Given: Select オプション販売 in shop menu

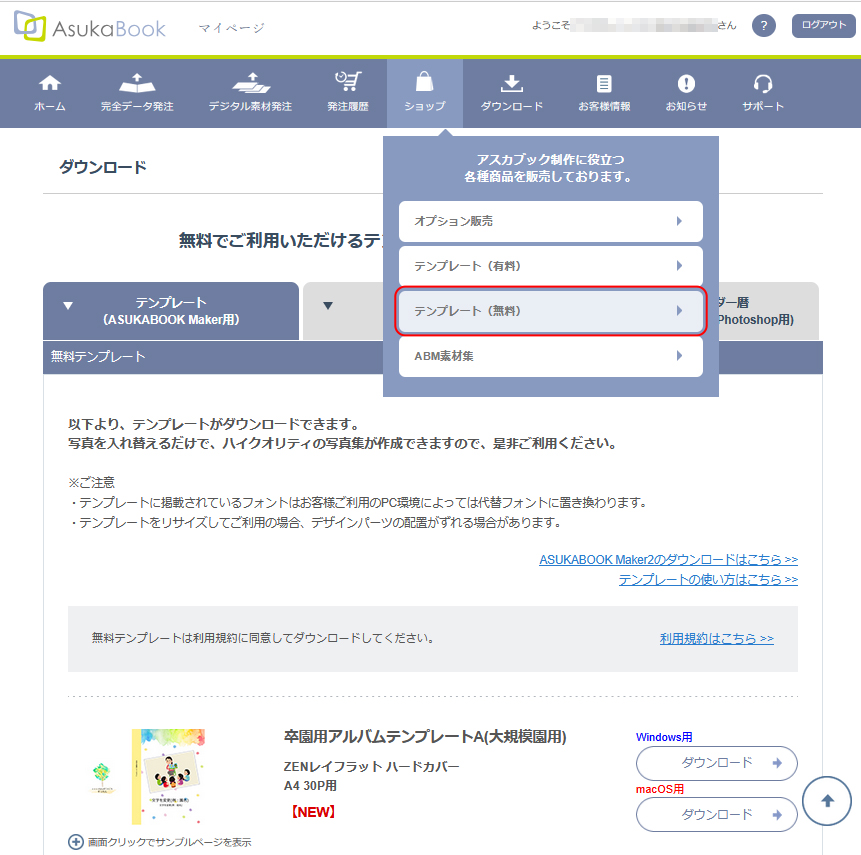Looking at the screenshot, I should tap(550, 221).
